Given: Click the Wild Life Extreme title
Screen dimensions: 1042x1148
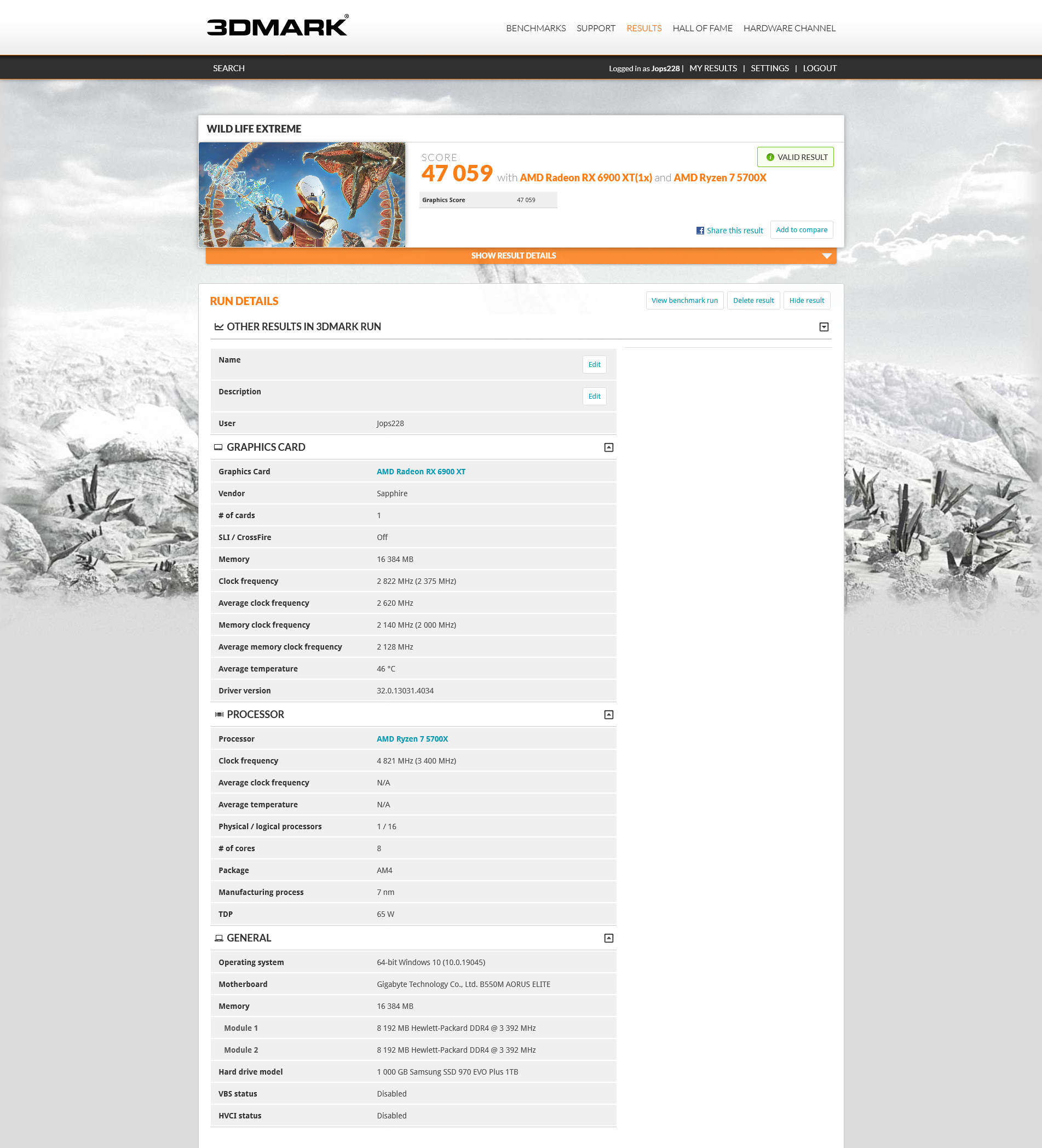Looking at the screenshot, I should point(254,129).
